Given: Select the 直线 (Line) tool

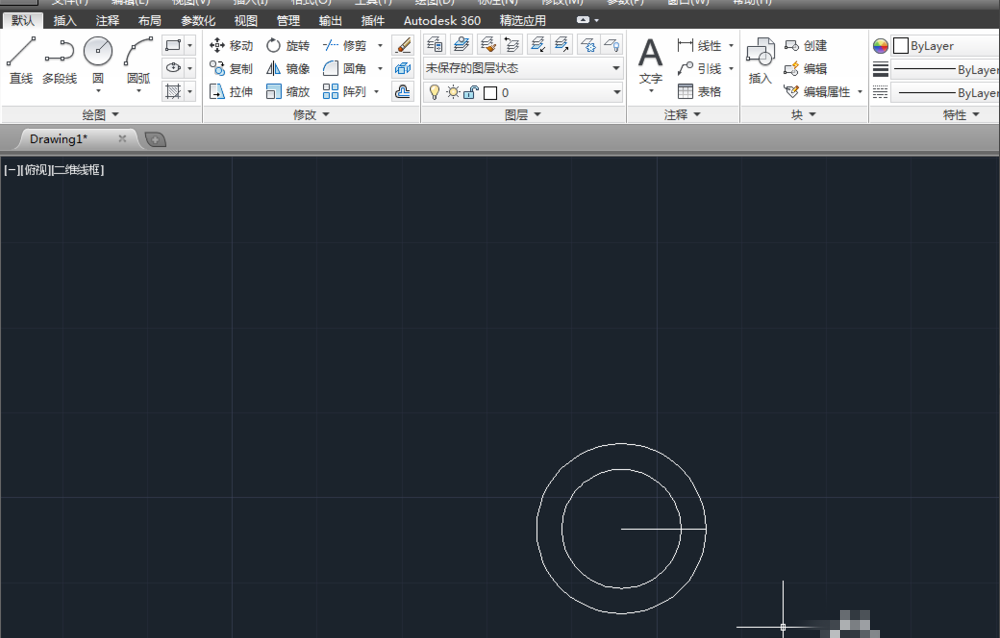Looking at the screenshot, I should (x=20, y=59).
